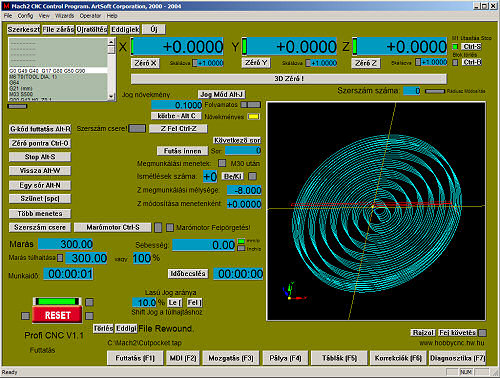This screenshot has height=378, width=500.
Task: Click the Be/Ki toggle button
Action: tap(233, 176)
